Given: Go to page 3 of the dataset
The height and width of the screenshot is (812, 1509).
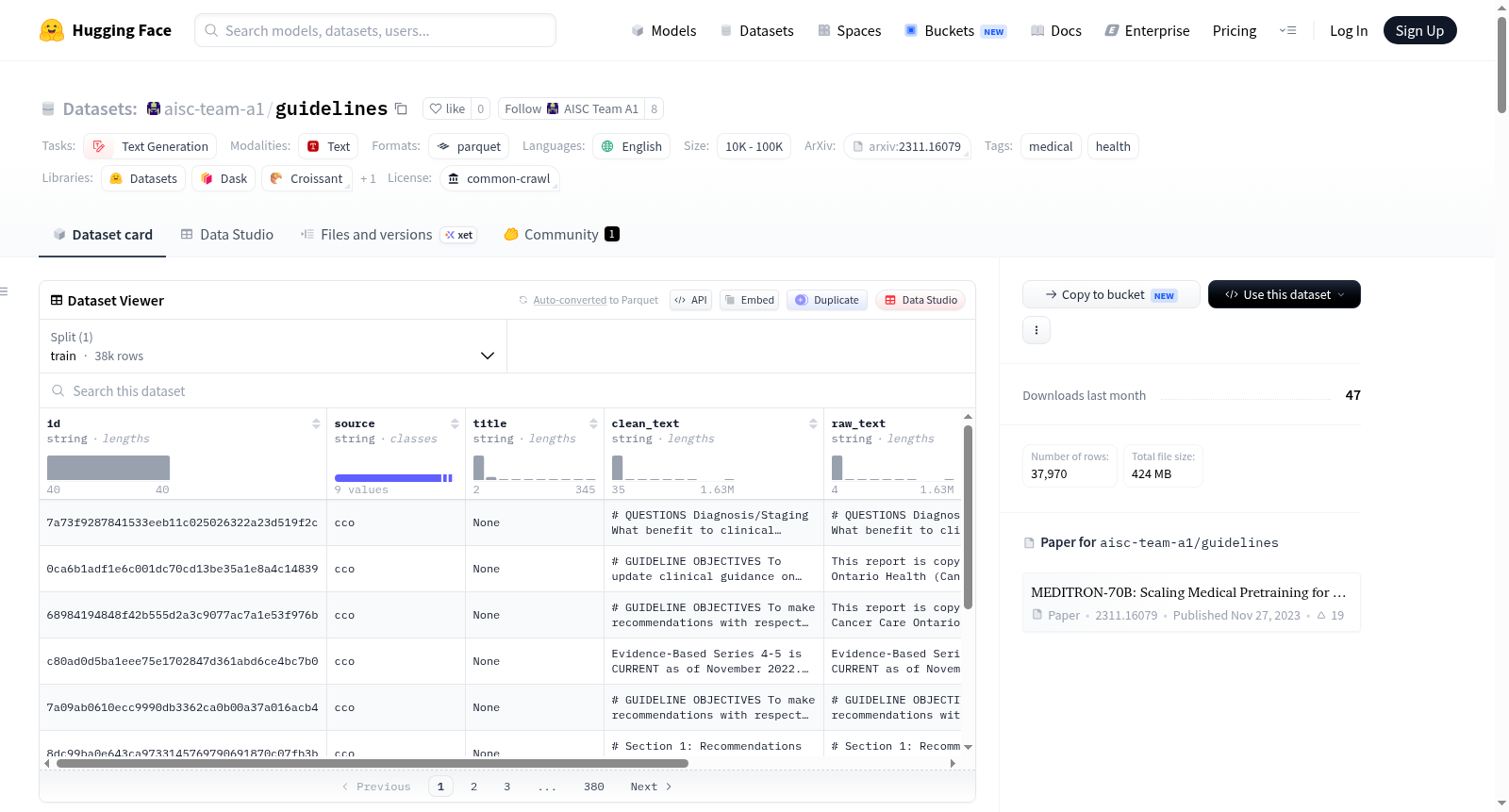Looking at the screenshot, I should (506, 787).
